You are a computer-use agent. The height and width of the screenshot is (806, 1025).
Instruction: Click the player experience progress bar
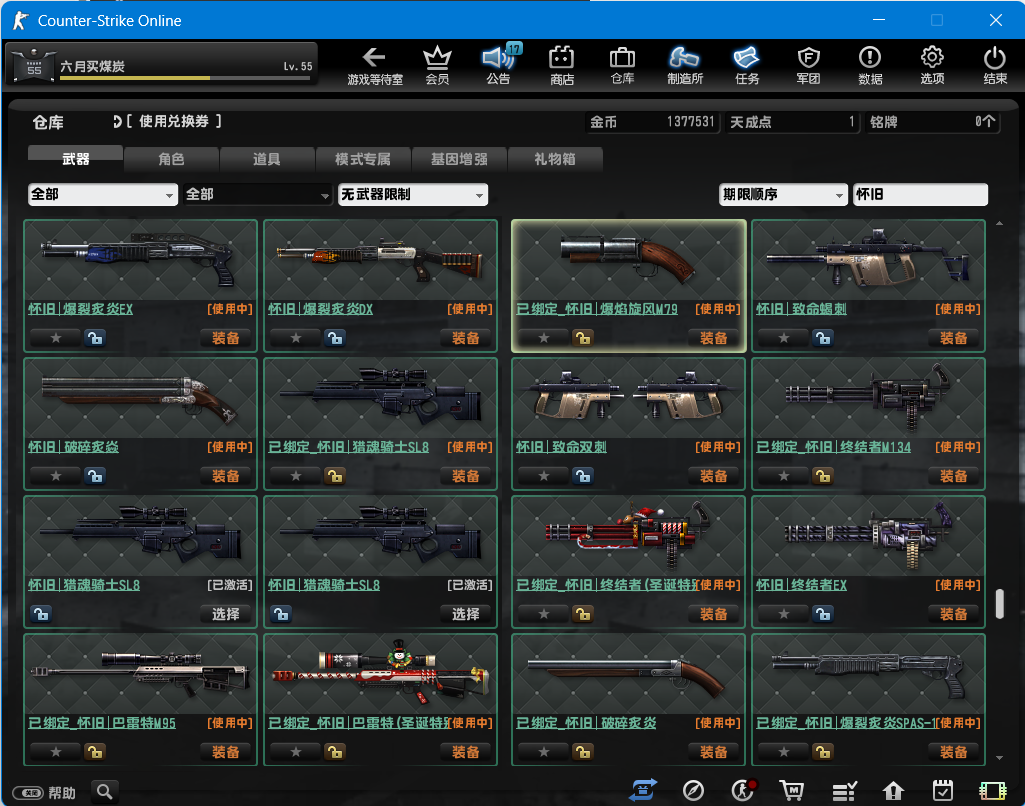(185, 78)
